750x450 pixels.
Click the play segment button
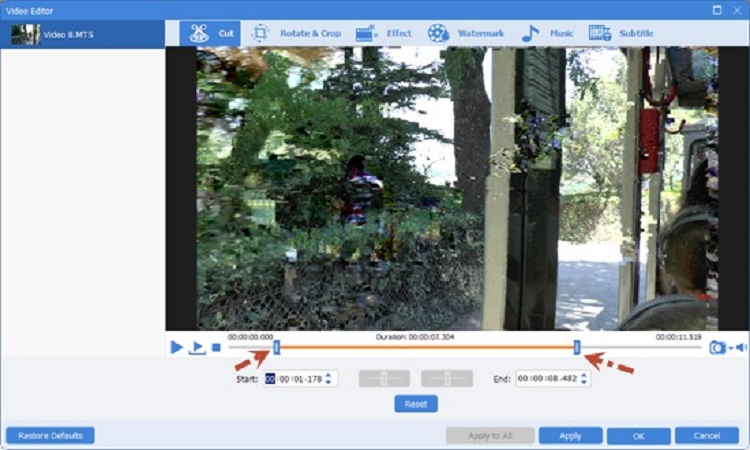(198, 347)
